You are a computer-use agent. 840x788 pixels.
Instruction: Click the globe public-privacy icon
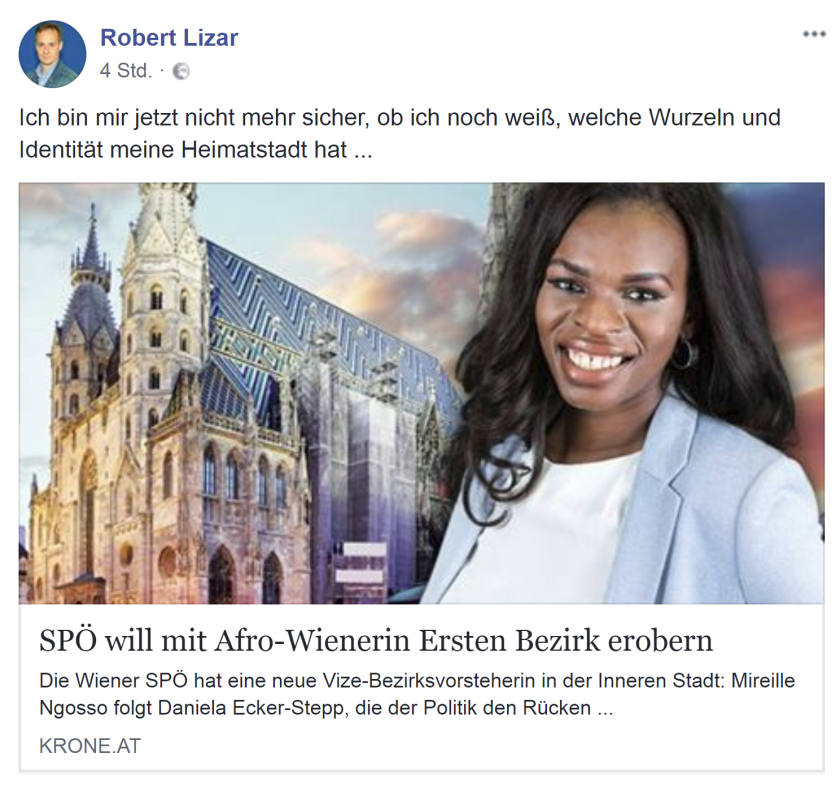(x=181, y=71)
